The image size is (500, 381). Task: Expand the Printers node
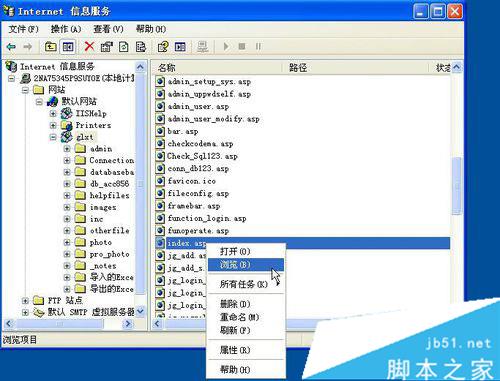point(53,125)
